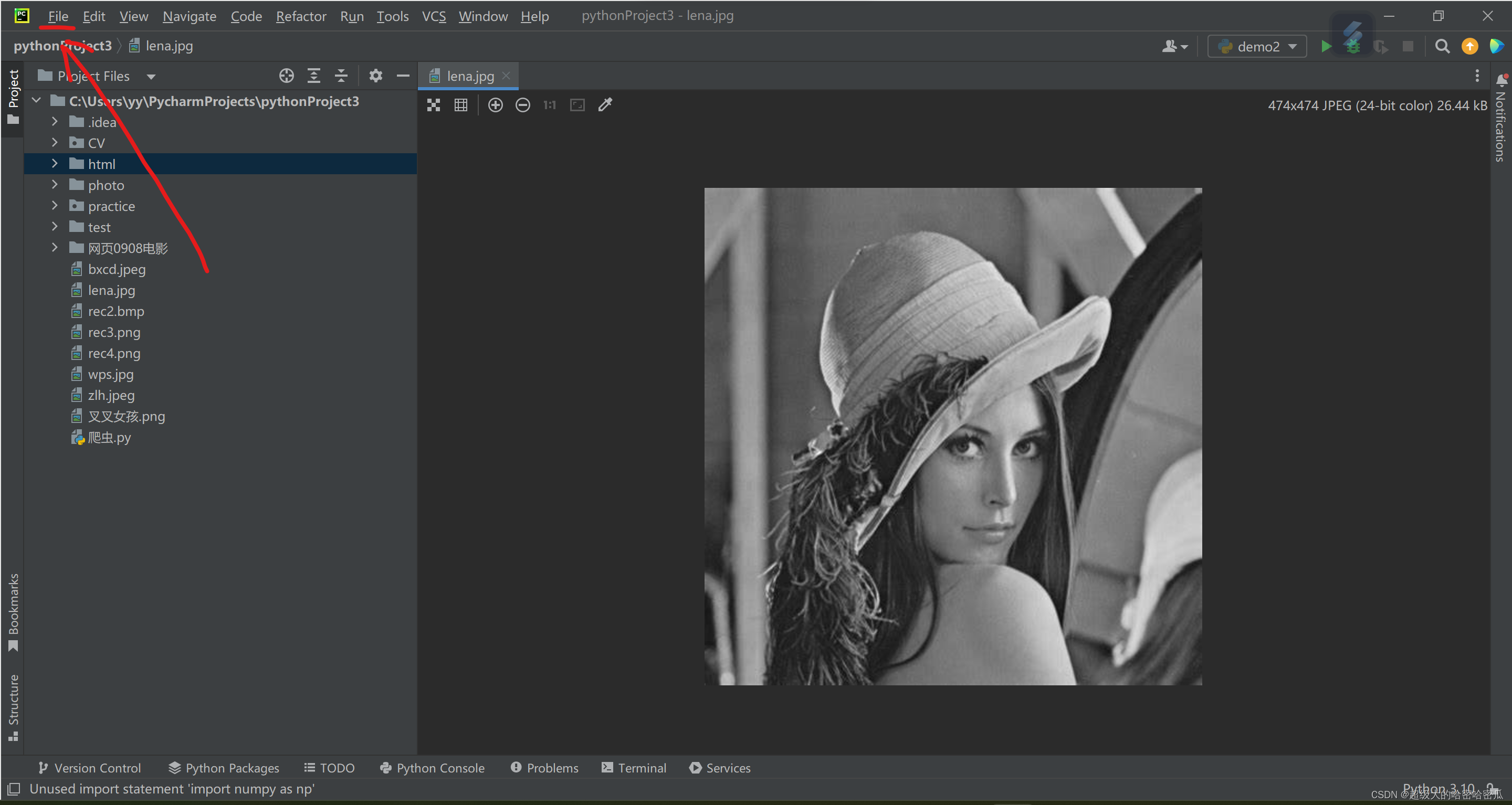This screenshot has height=805, width=1512.
Task: Click lena.jpg in the breadcrumb bar
Action: [x=161, y=46]
